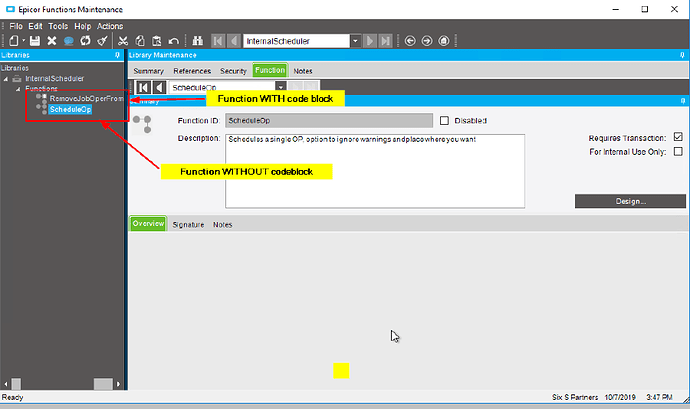
Task: Click the Delete X toolbar icon
Action: tap(52, 41)
